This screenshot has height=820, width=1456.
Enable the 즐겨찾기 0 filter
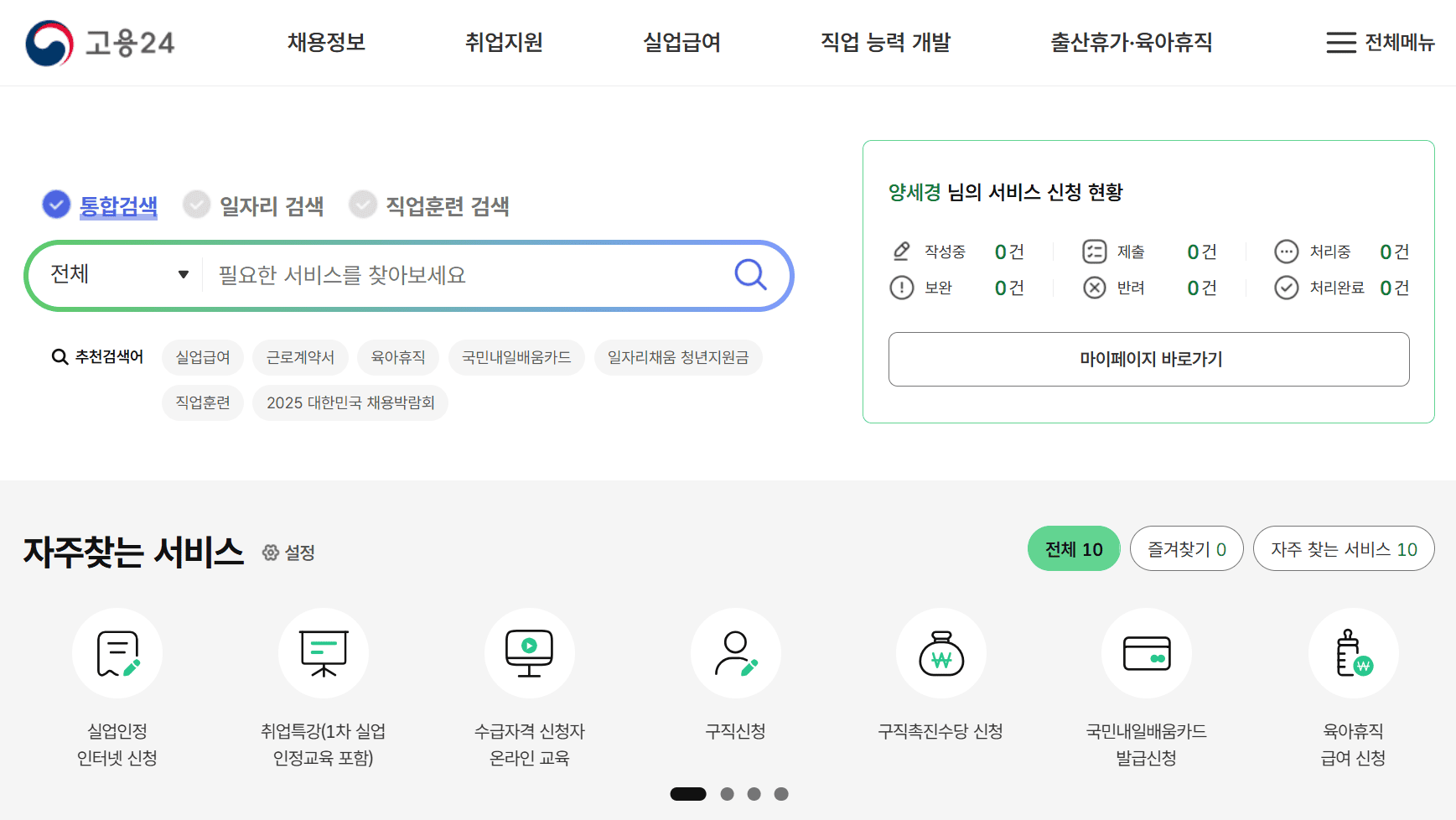pyautogui.click(x=1186, y=548)
